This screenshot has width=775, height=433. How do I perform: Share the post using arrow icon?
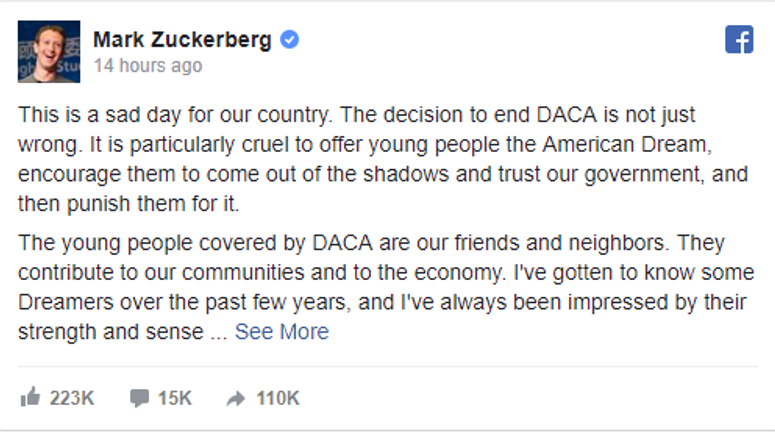(236, 398)
